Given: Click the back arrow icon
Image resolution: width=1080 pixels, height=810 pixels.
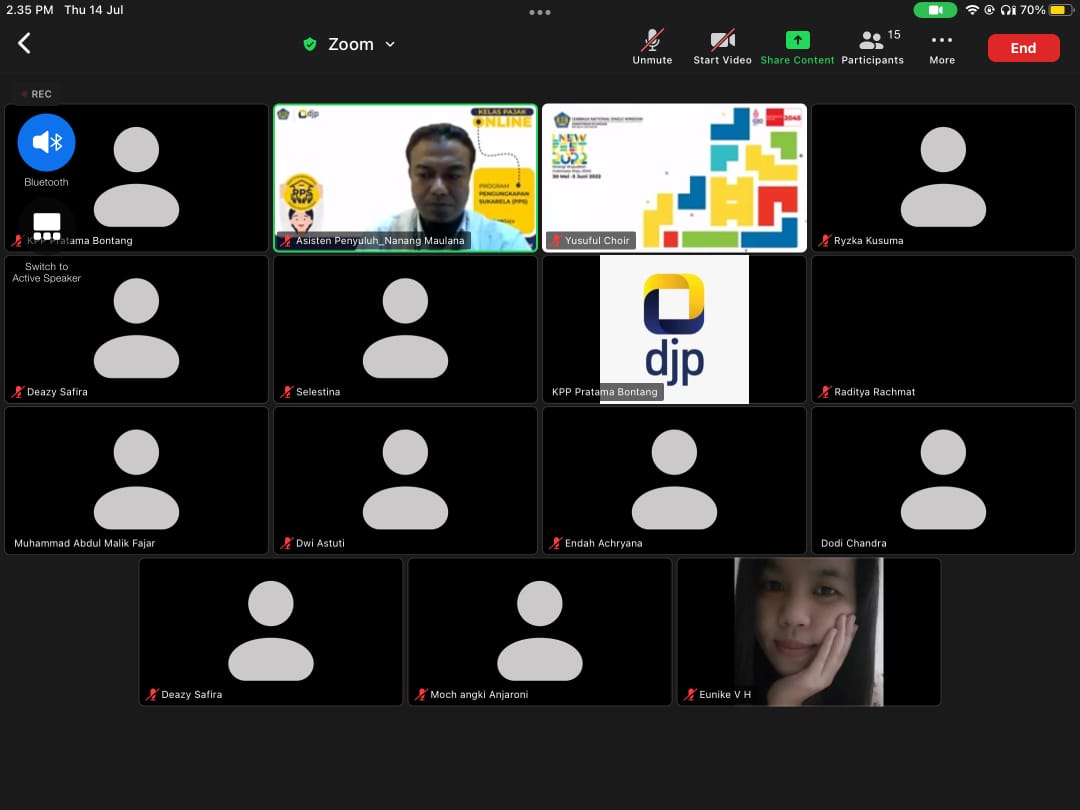Looking at the screenshot, I should click(25, 43).
